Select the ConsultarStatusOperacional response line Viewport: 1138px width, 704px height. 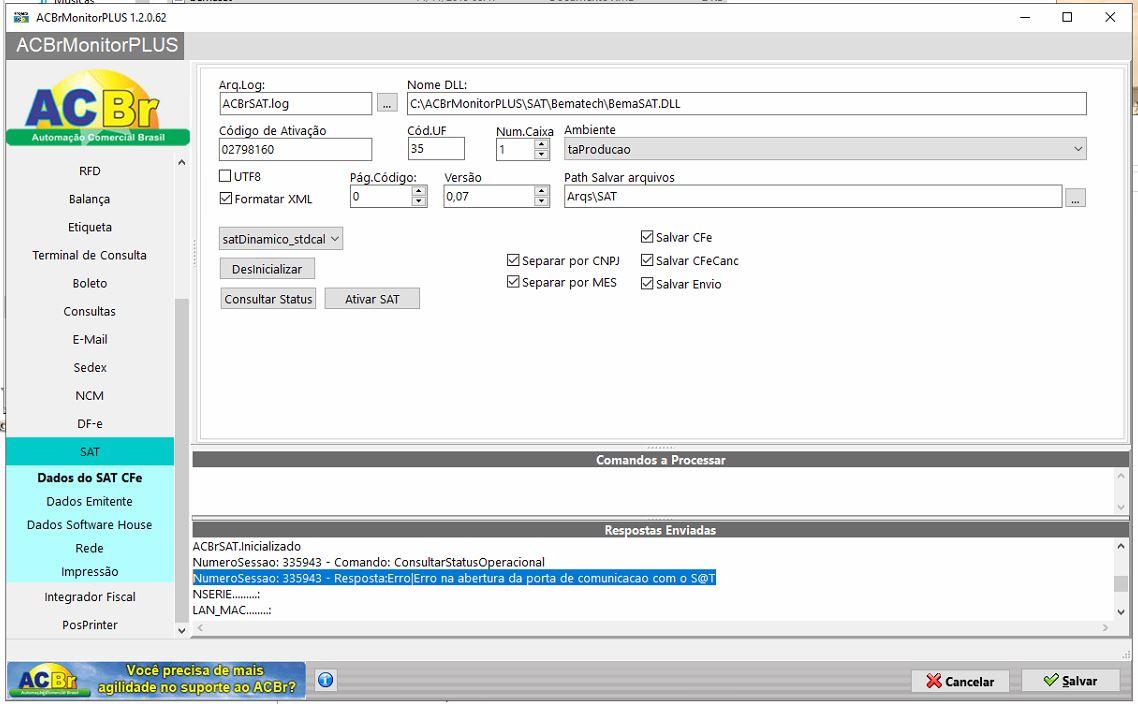point(369,562)
